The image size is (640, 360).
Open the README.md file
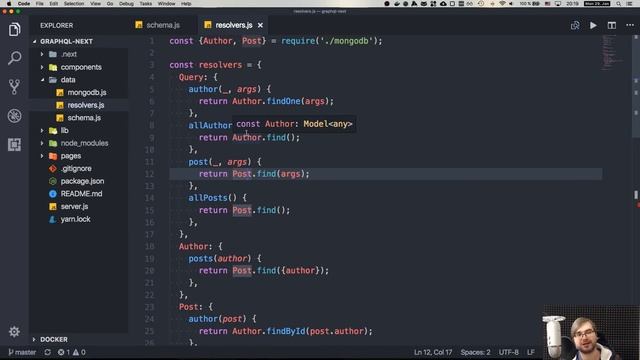81,194
